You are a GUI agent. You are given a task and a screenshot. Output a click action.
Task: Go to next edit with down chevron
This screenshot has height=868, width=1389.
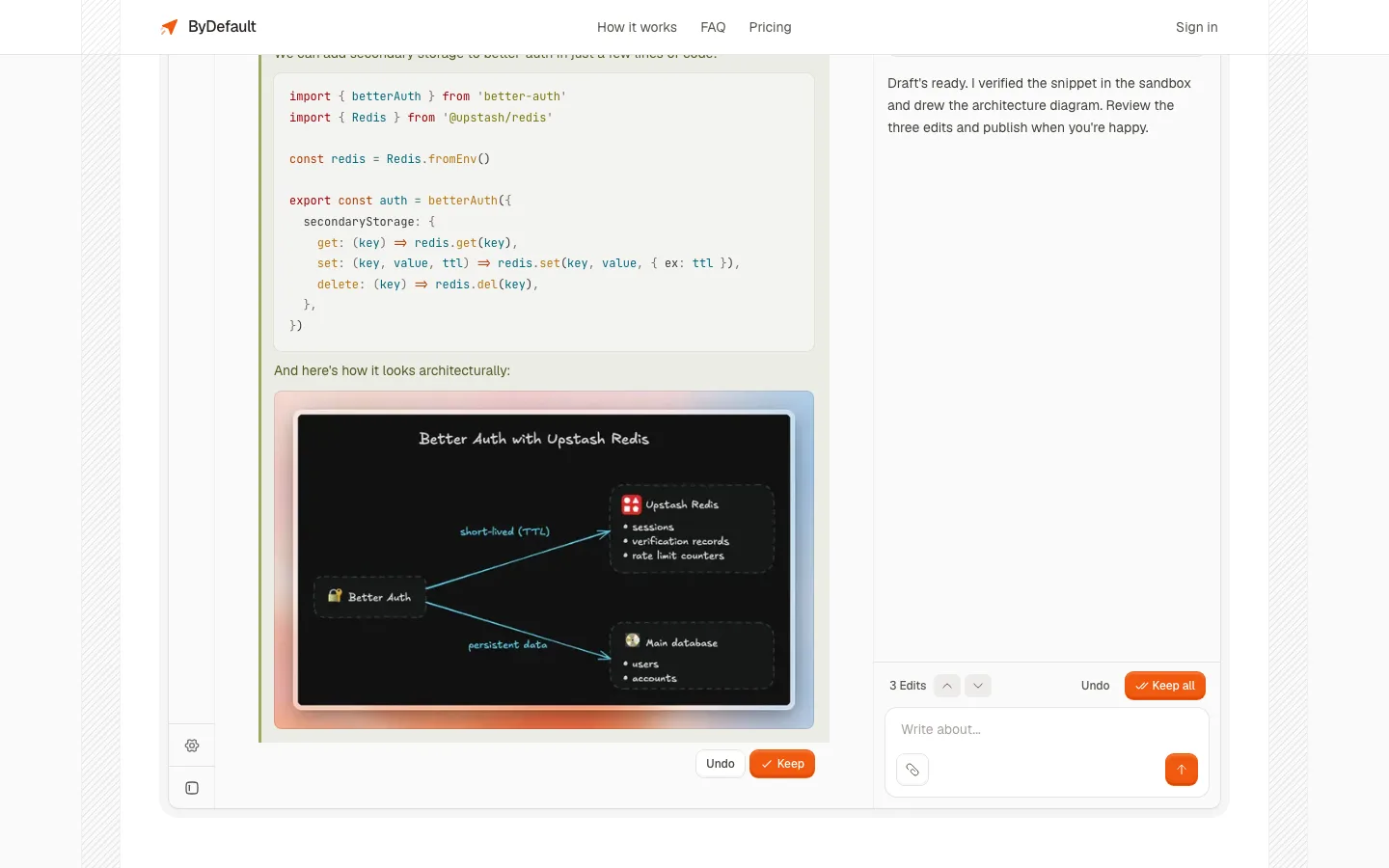click(x=978, y=686)
